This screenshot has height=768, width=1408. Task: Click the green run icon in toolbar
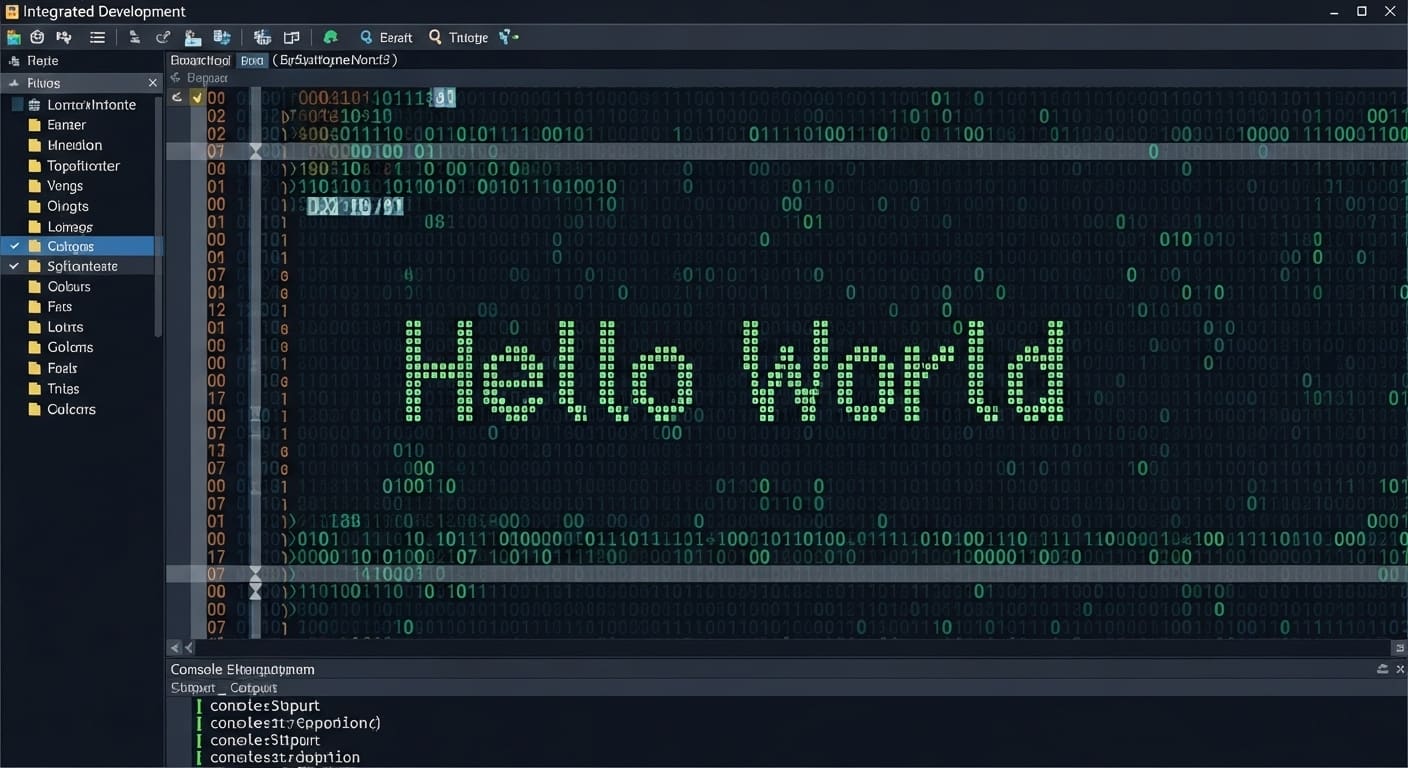pyautogui.click(x=330, y=37)
